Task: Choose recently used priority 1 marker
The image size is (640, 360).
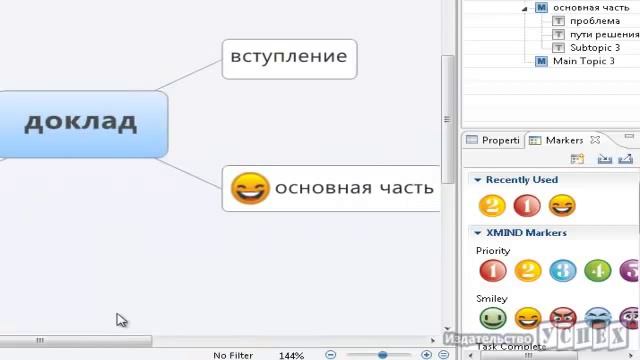Action: [527, 205]
